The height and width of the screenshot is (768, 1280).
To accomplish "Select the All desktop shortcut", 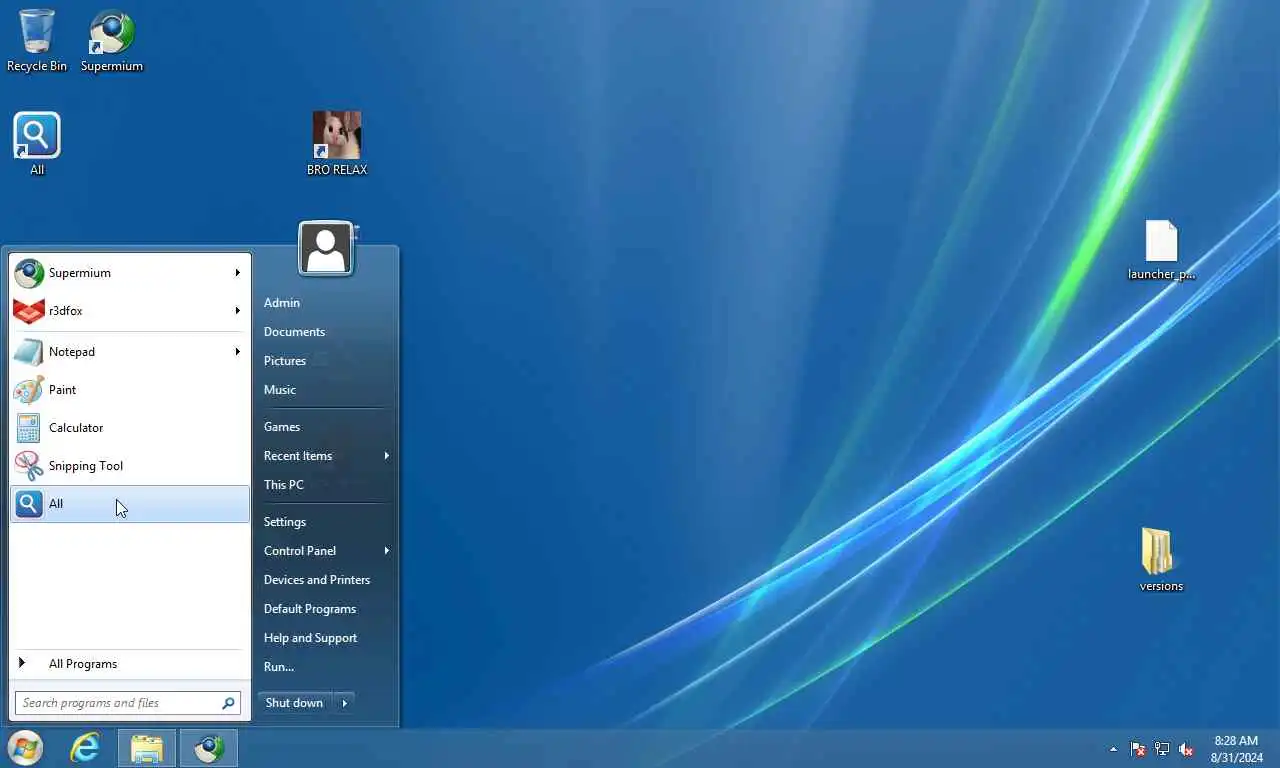I will point(37,144).
